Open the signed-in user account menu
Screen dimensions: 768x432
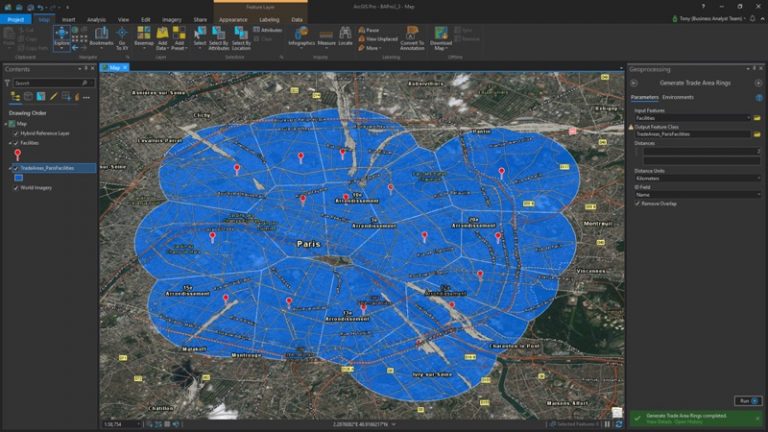(x=710, y=19)
